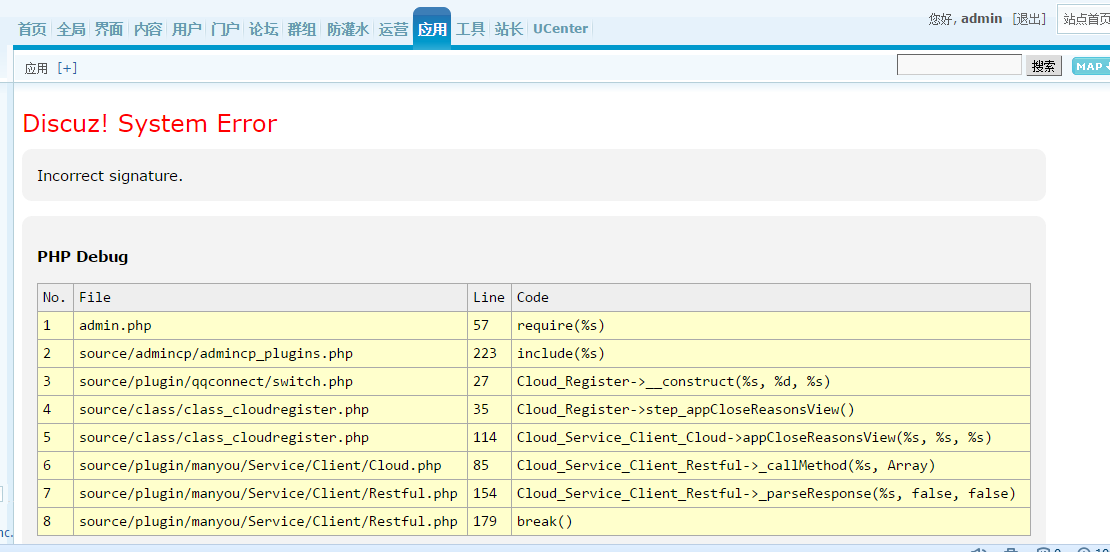Switch to the 全局 tab
The height and width of the screenshot is (552, 1110).
pyautogui.click(x=71, y=29)
